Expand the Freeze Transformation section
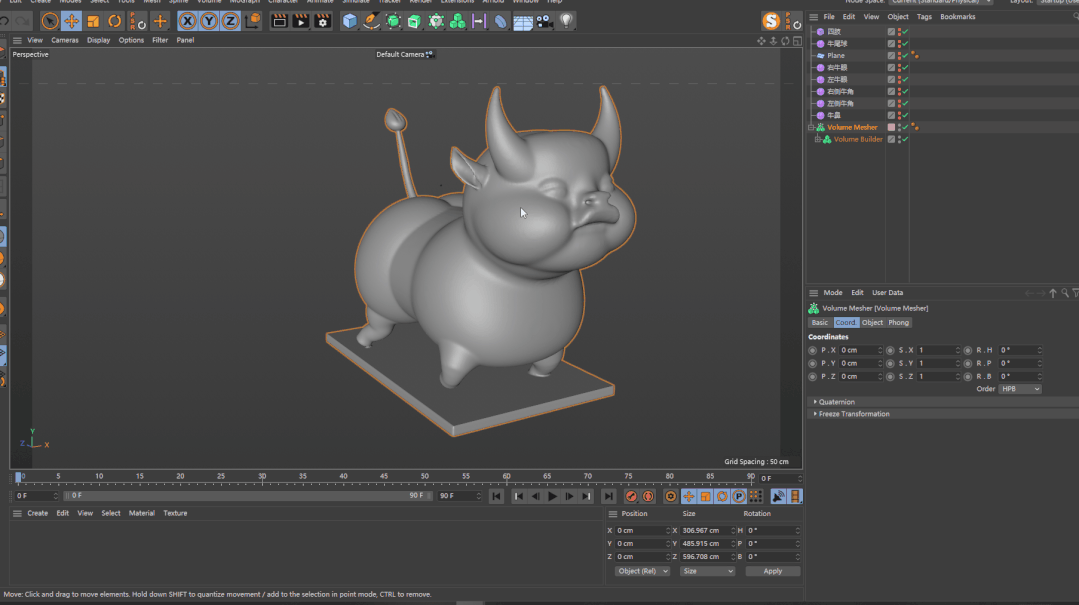Screen dimensions: 1079x605 [x=852, y=414]
